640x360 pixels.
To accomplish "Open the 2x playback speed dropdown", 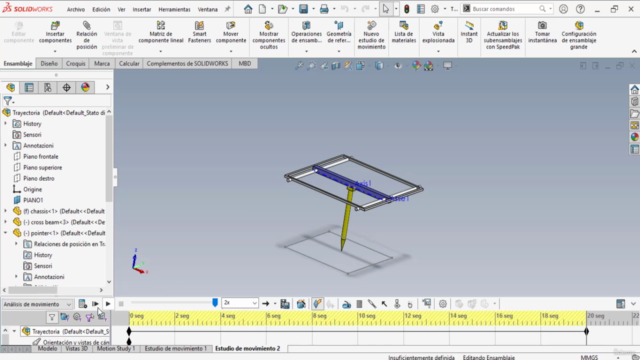I will tap(240, 303).
